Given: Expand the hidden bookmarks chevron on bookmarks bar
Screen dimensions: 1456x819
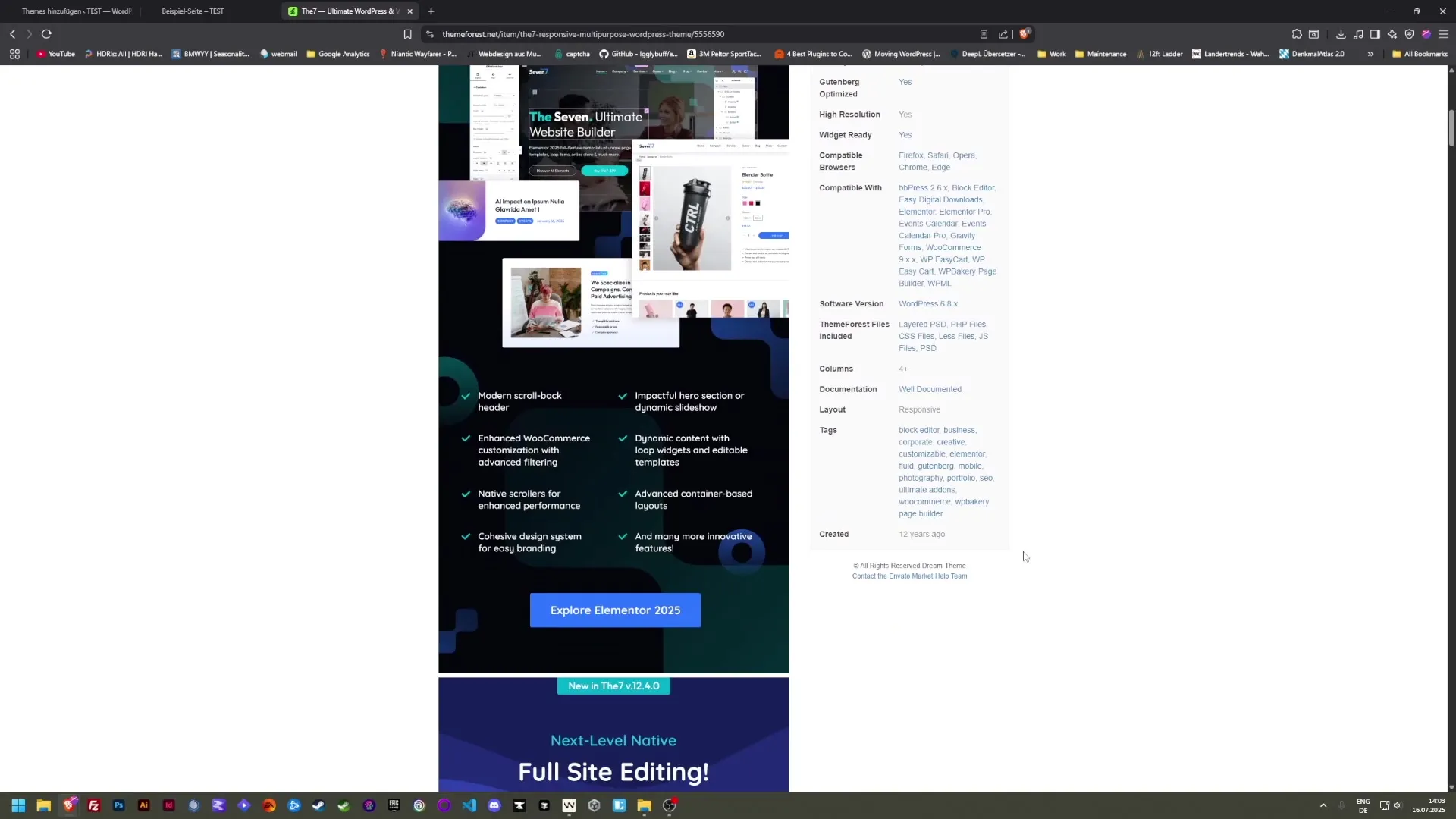Looking at the screenshot, I should click(x=1370, y=54).
